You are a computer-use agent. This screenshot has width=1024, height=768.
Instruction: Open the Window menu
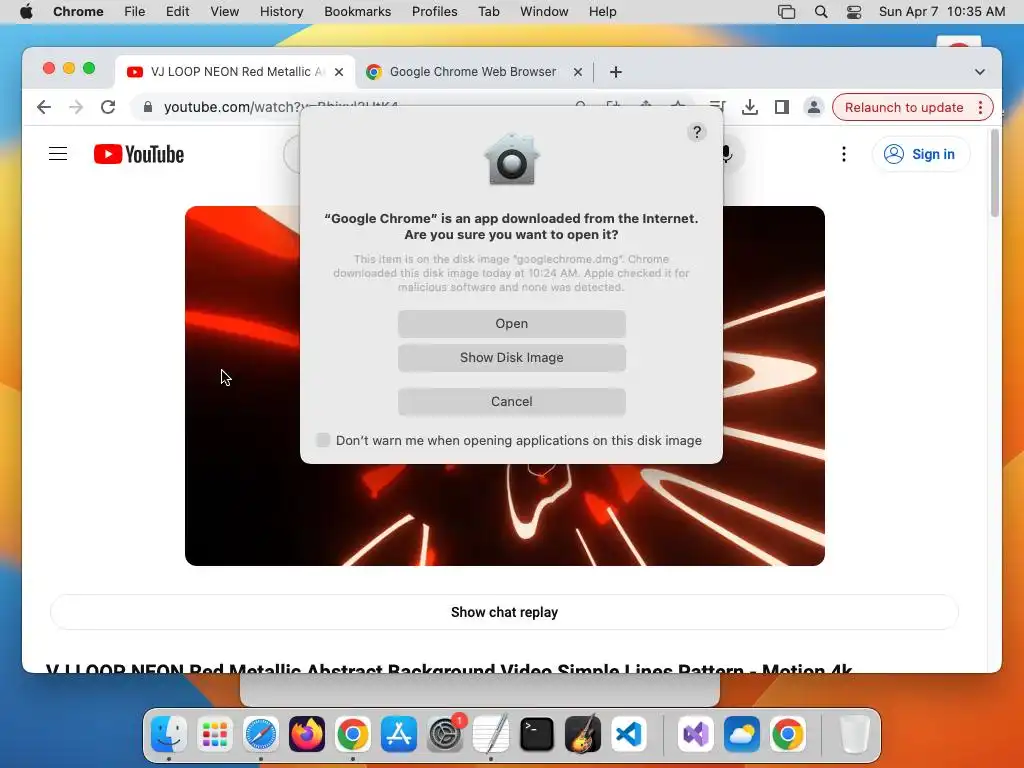(544, 12)
